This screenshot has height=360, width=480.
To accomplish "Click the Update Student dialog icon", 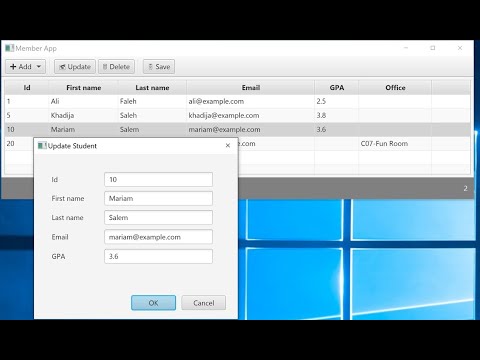I will (x=42, y=146).
